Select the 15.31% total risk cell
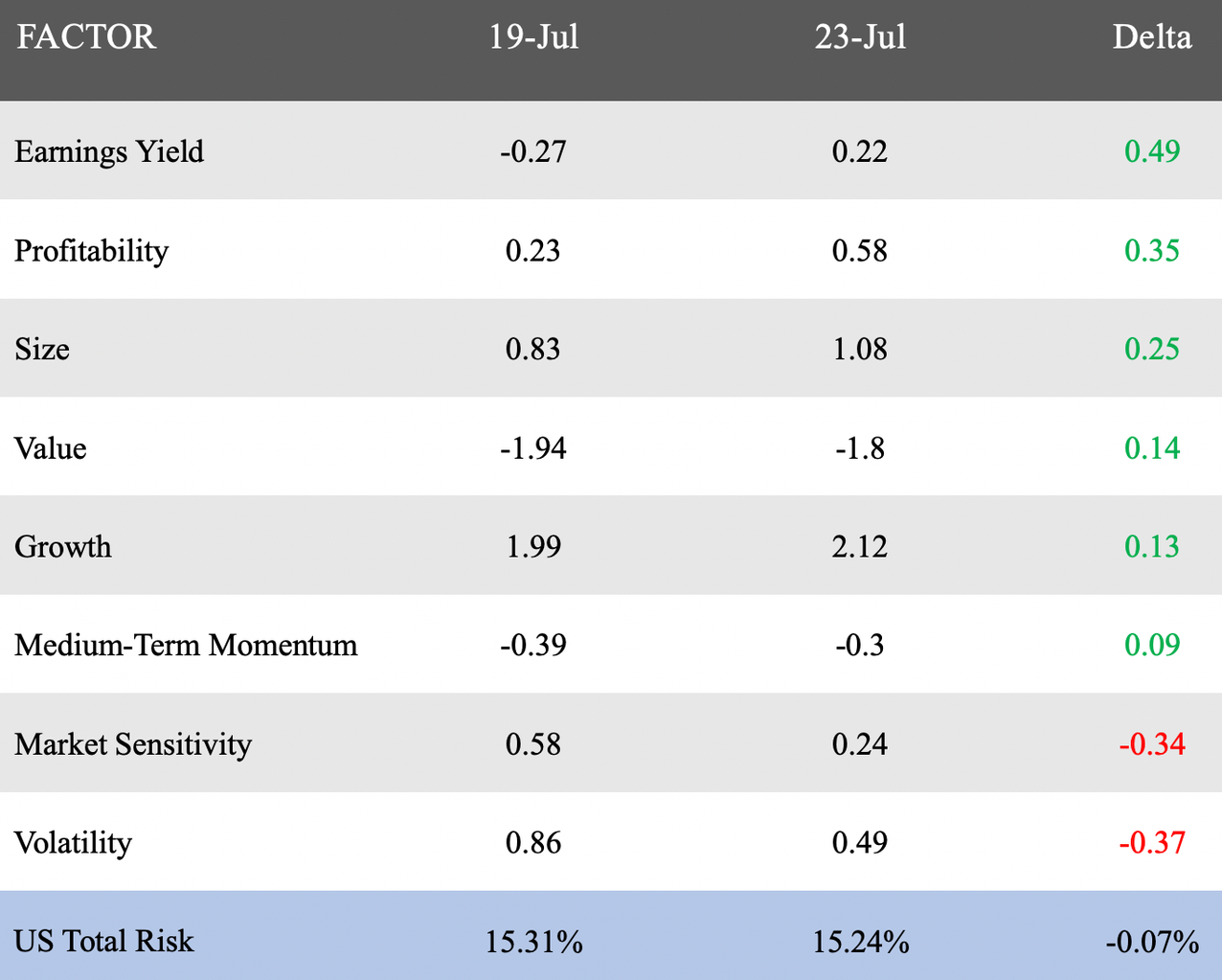Viewport: 1222px width, 980px height. (x=533, y=942)
